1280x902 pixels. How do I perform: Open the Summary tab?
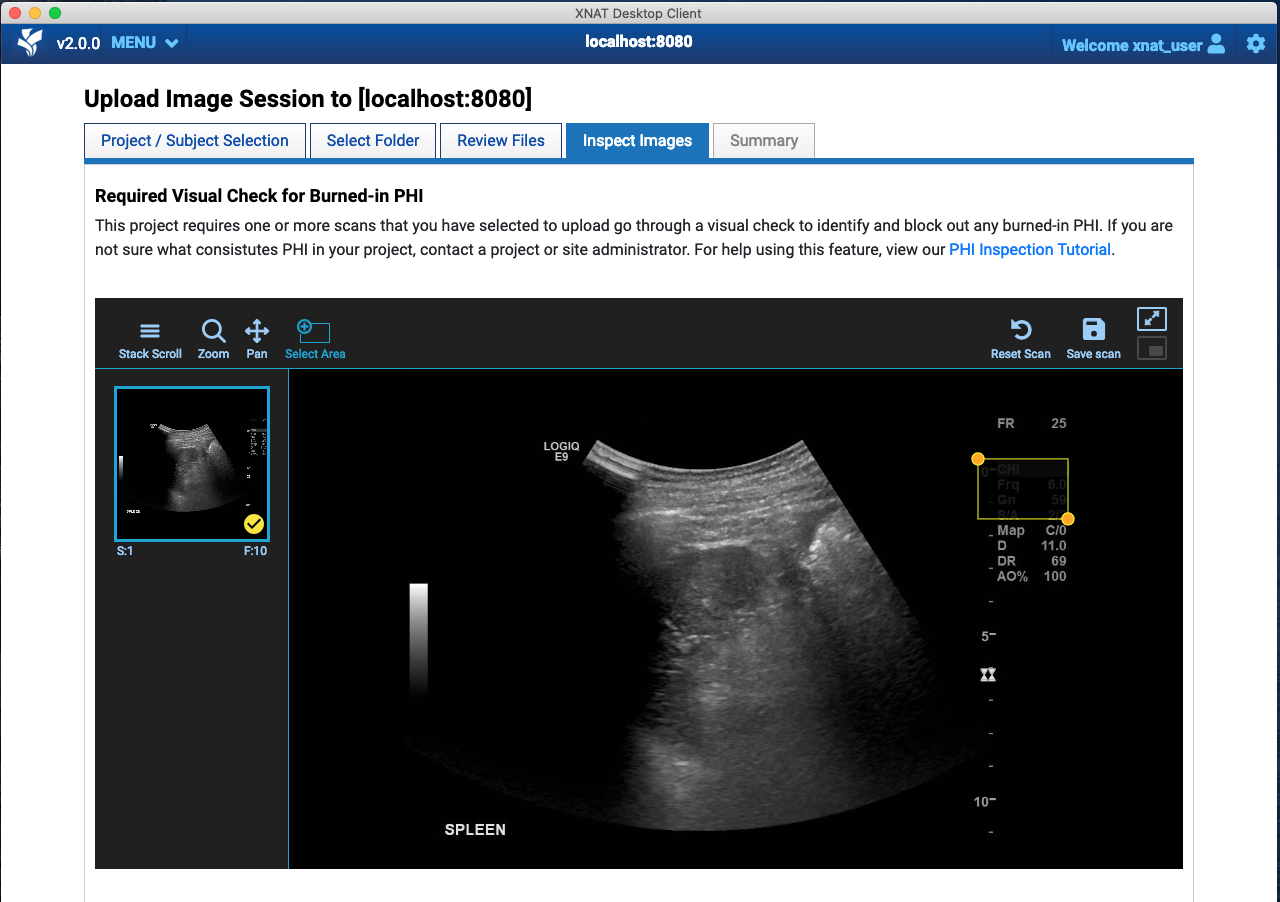pyautogui.click(x=764, y=141)
